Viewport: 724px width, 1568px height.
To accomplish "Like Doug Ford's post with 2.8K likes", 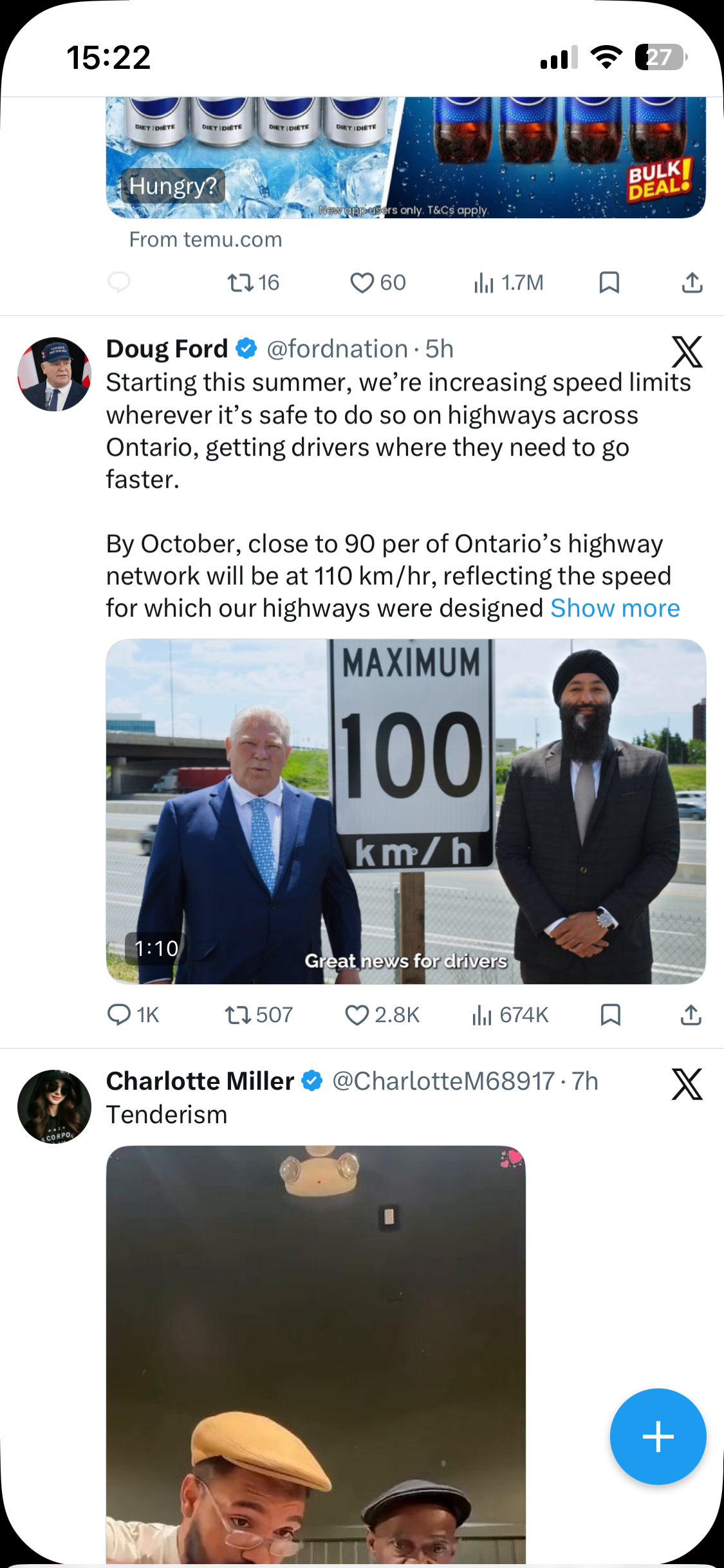I will pos(382,1015).
